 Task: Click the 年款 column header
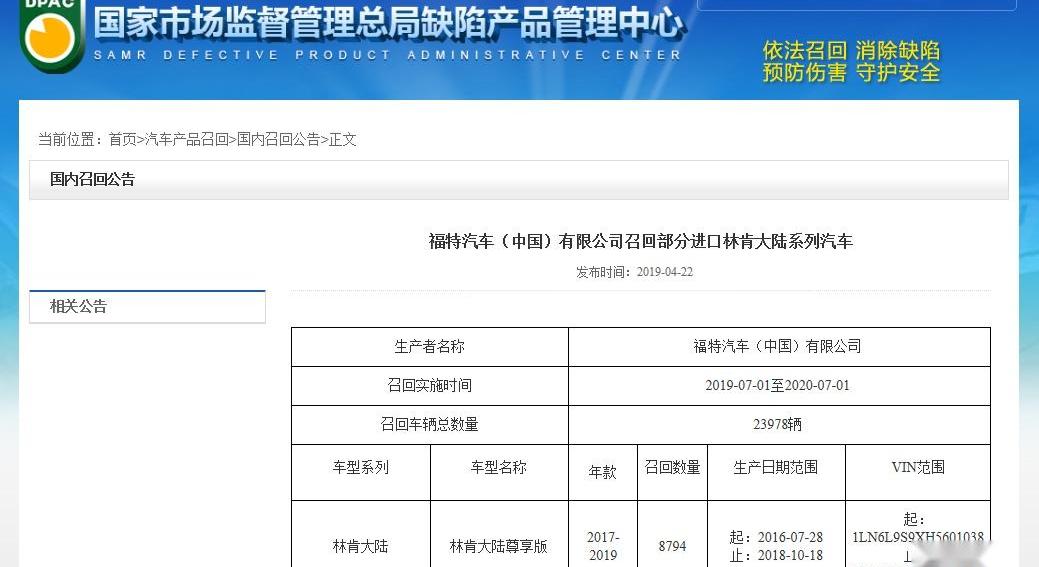602,472
